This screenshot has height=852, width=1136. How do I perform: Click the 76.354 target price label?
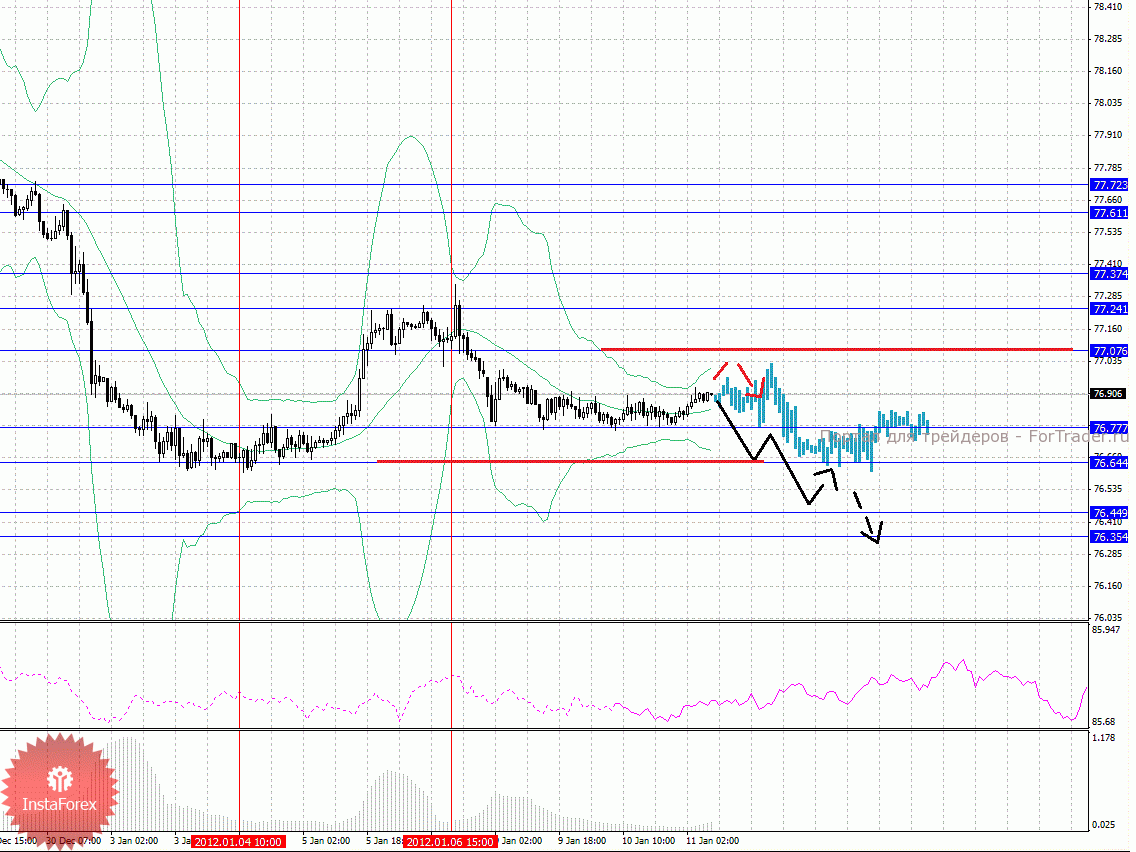tap(1110, 537)
